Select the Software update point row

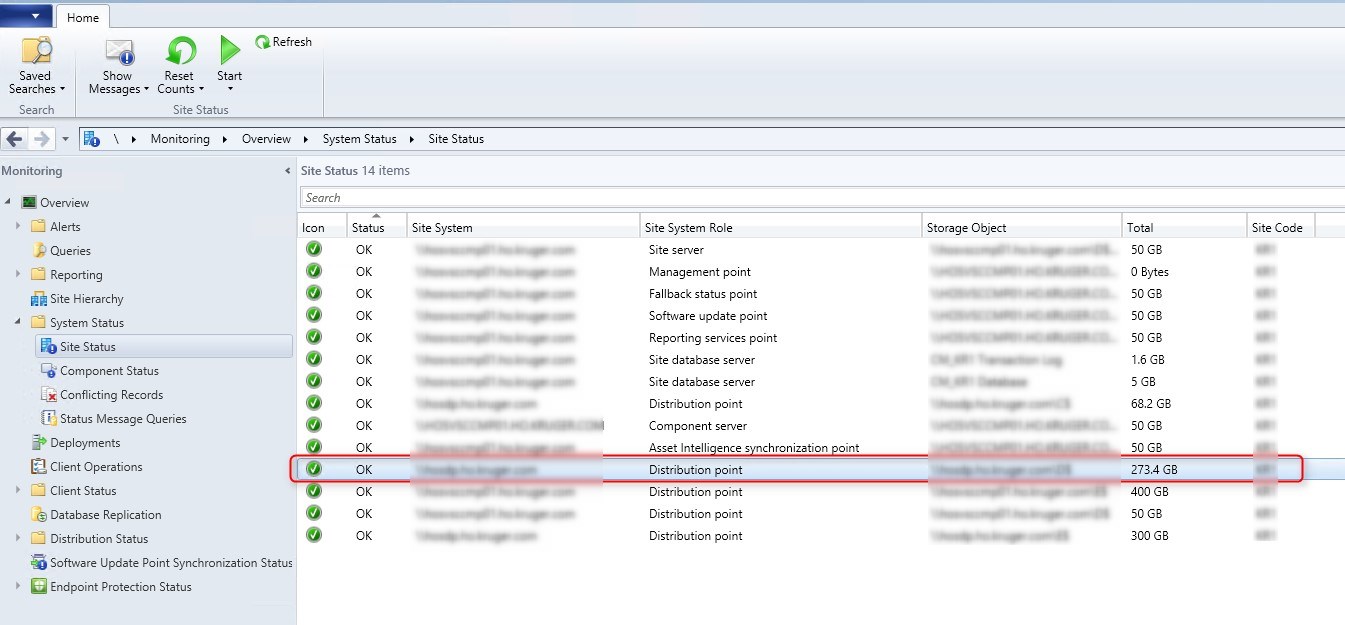[x=822, y=316]
